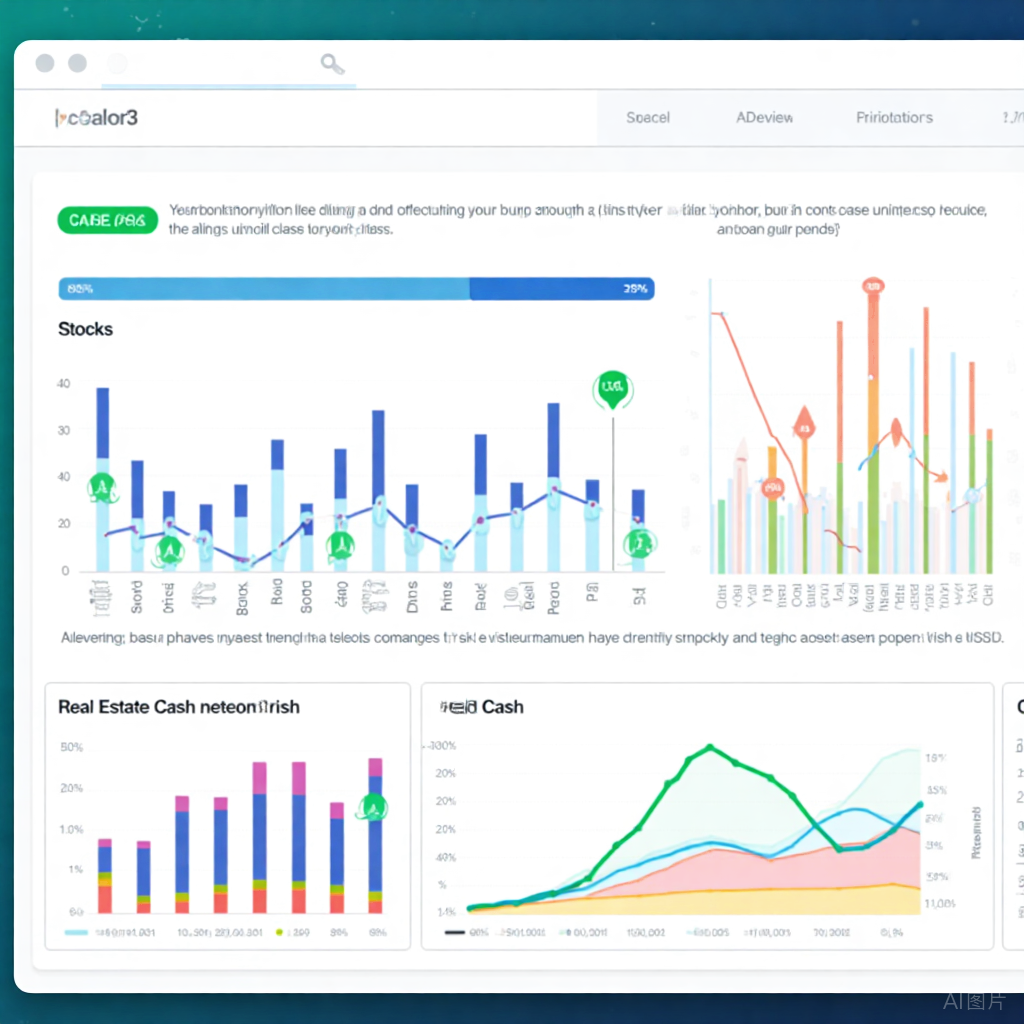
Task: Click the leftmost green badge on Stocks chart
Action: click(x=101, y=488)
